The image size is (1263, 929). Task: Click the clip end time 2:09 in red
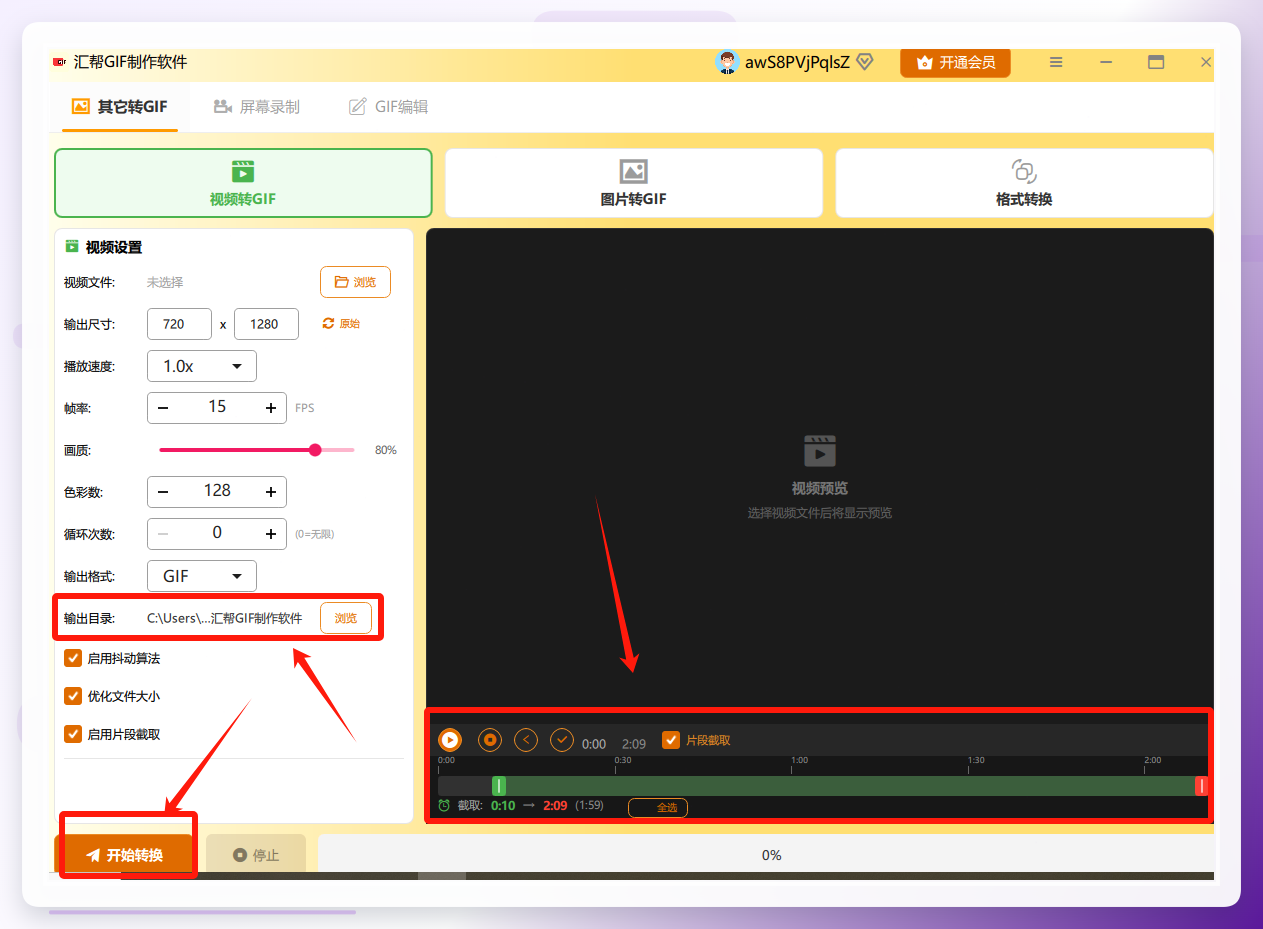tap(555, 805)
